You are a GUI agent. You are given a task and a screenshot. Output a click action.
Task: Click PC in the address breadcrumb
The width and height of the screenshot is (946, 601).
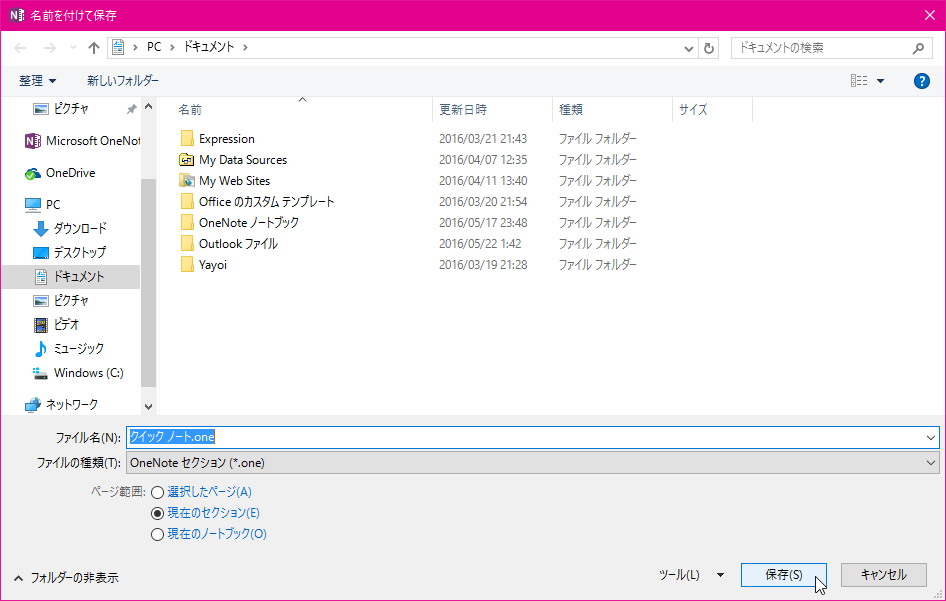(154, 47)
